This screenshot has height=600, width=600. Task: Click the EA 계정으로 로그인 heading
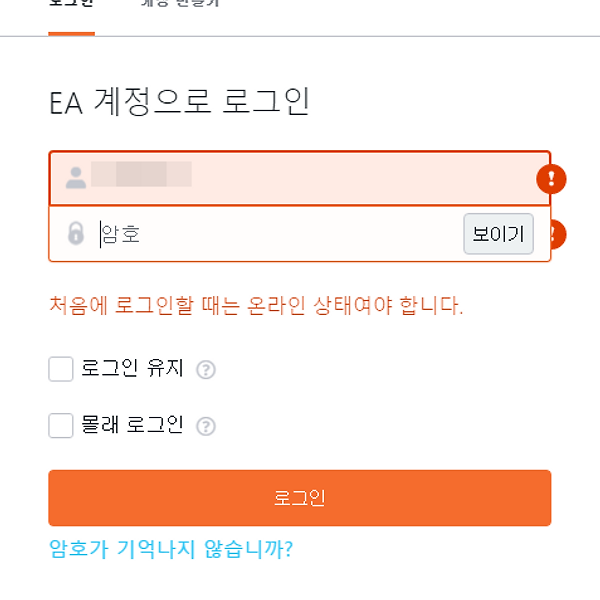pyautogui.click(x=179, y=101)
